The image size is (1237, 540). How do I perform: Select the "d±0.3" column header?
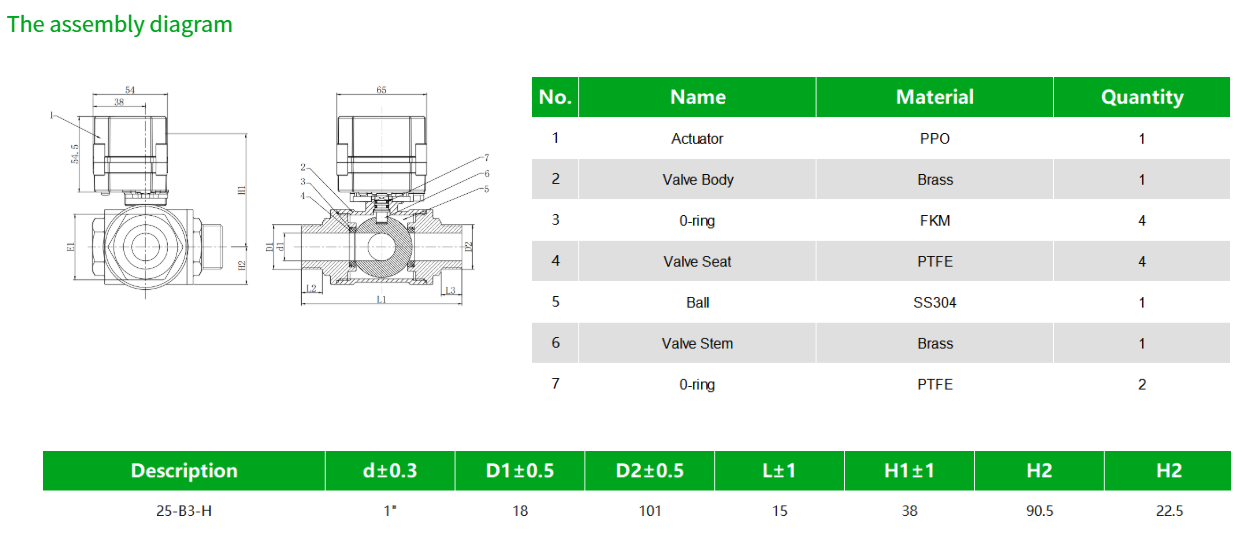coord(390,471)
